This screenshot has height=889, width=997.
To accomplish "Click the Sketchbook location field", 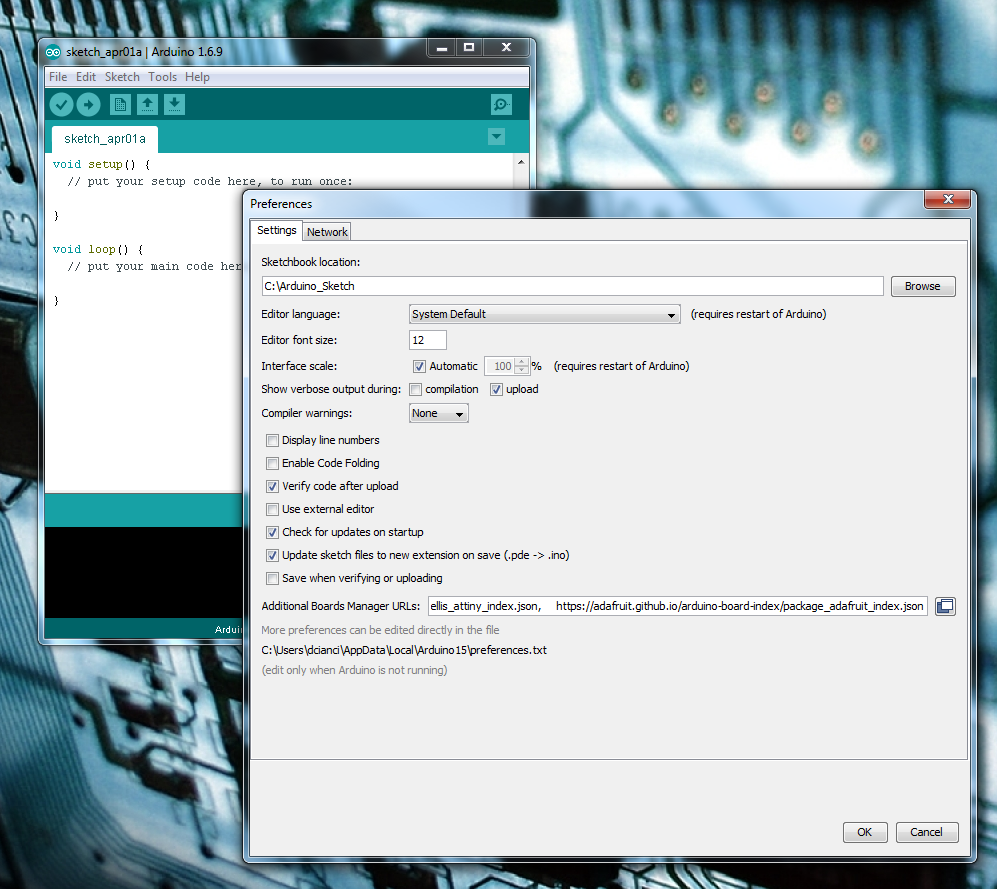I will (x=572, y=286).
